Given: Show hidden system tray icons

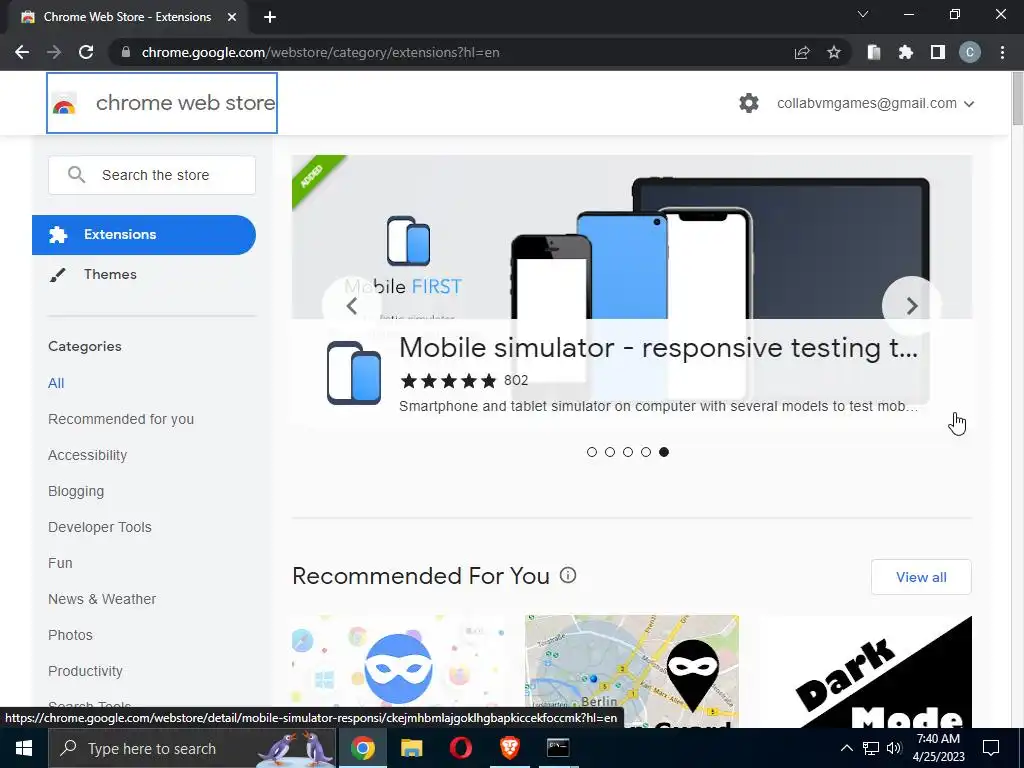Looking at the screenshot, I should point(846,748).
